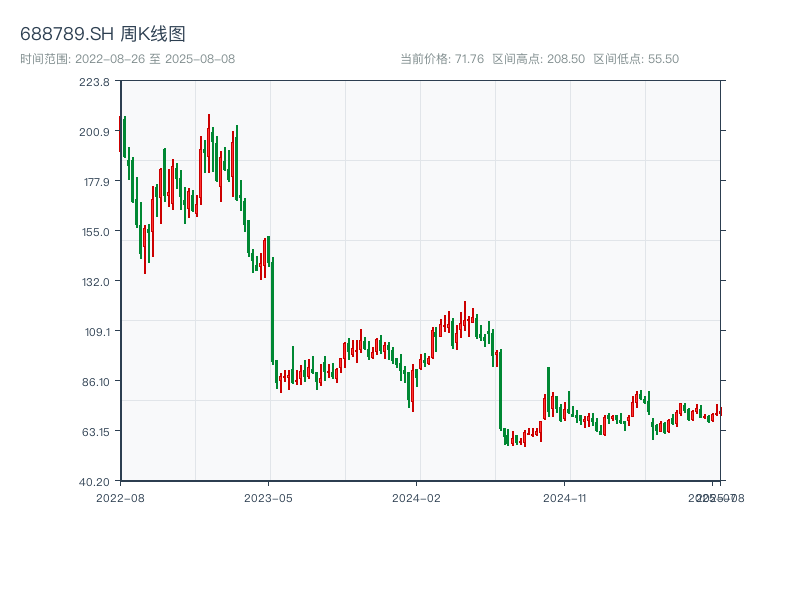Select the 2024-11 x-axis date label
Viewport: 800px width, 600px height.
[566, 497]
